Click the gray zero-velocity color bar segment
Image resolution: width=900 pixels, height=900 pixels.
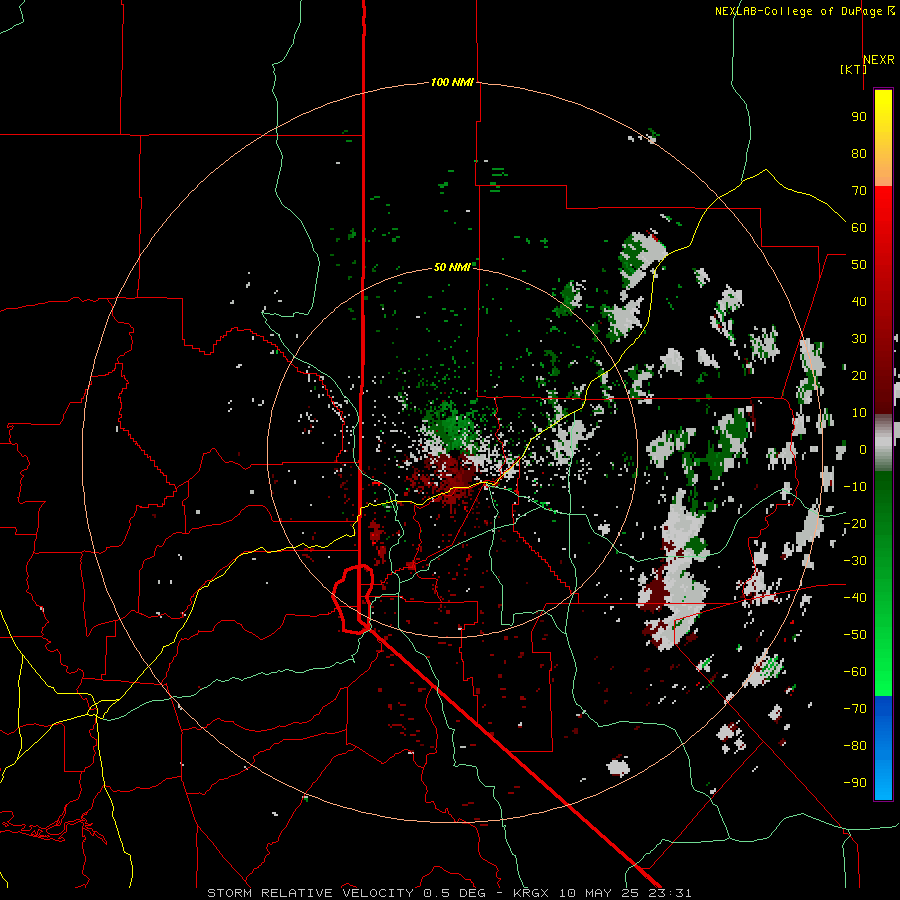pos(883,442)
